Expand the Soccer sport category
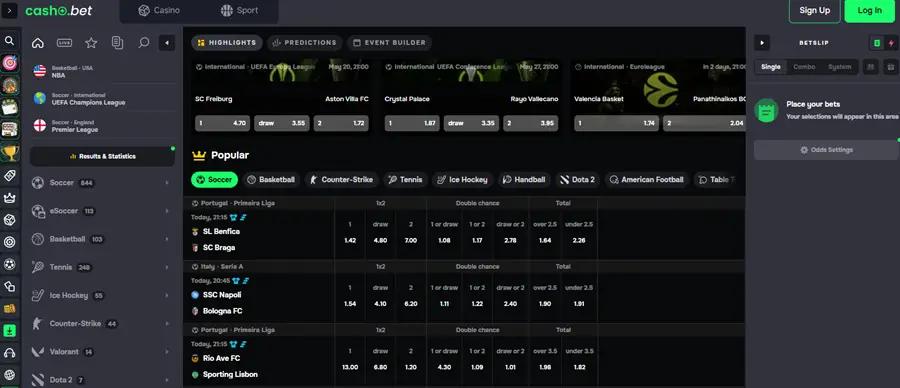This screenshot has width=900, height=388. click(102, 183)
